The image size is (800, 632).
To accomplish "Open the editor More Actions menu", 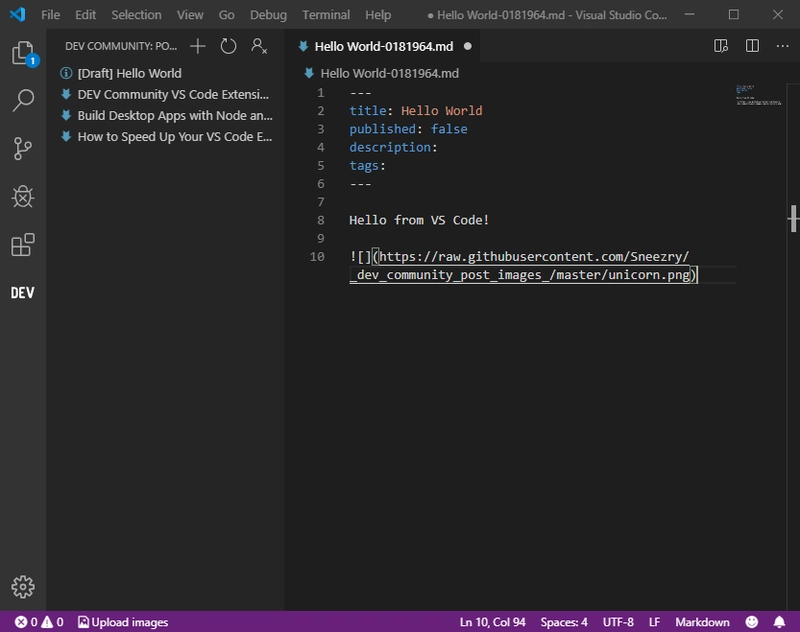I will (782, 46).
